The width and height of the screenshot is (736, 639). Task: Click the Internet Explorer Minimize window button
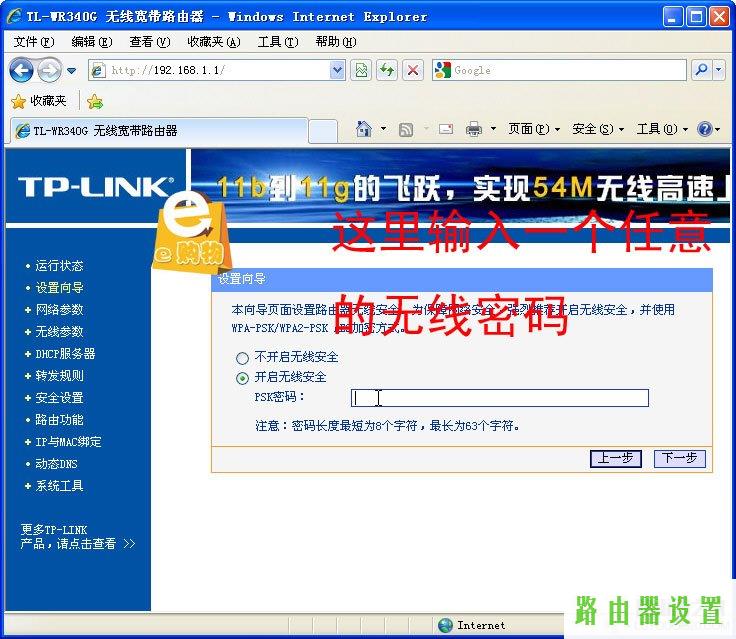(673, 17)
